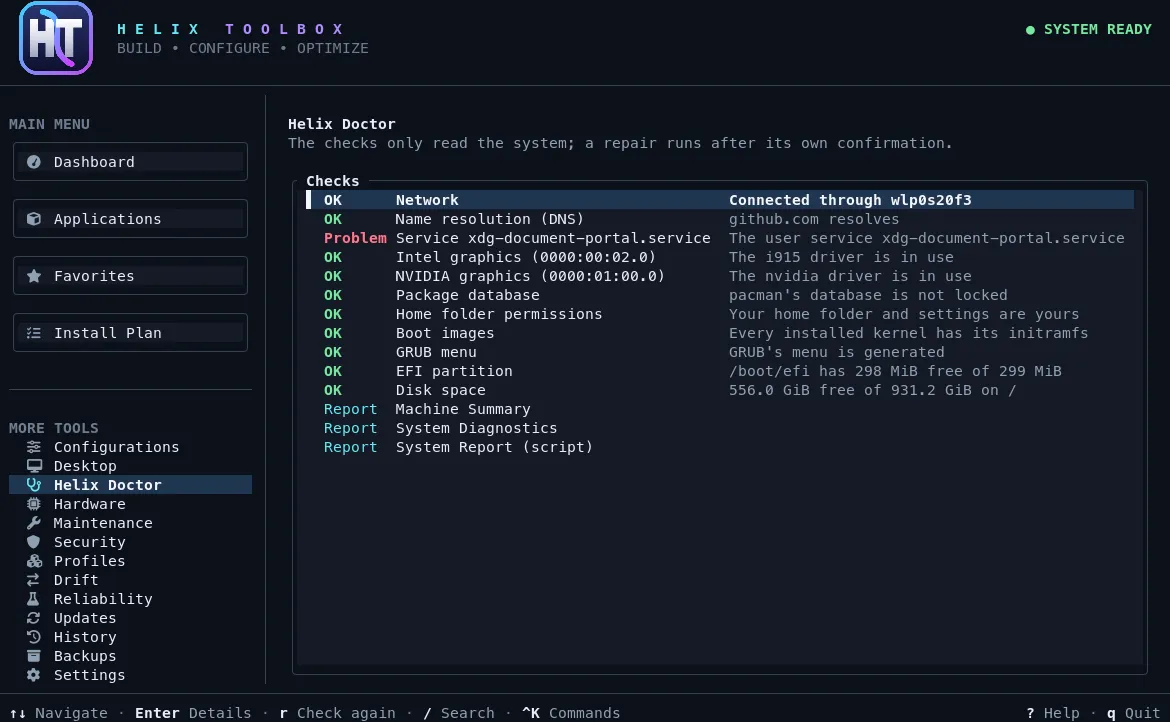Viewport: 1170px width, 722px height.
Task: Click the Favorites star icon
Action: click(34, 276)
